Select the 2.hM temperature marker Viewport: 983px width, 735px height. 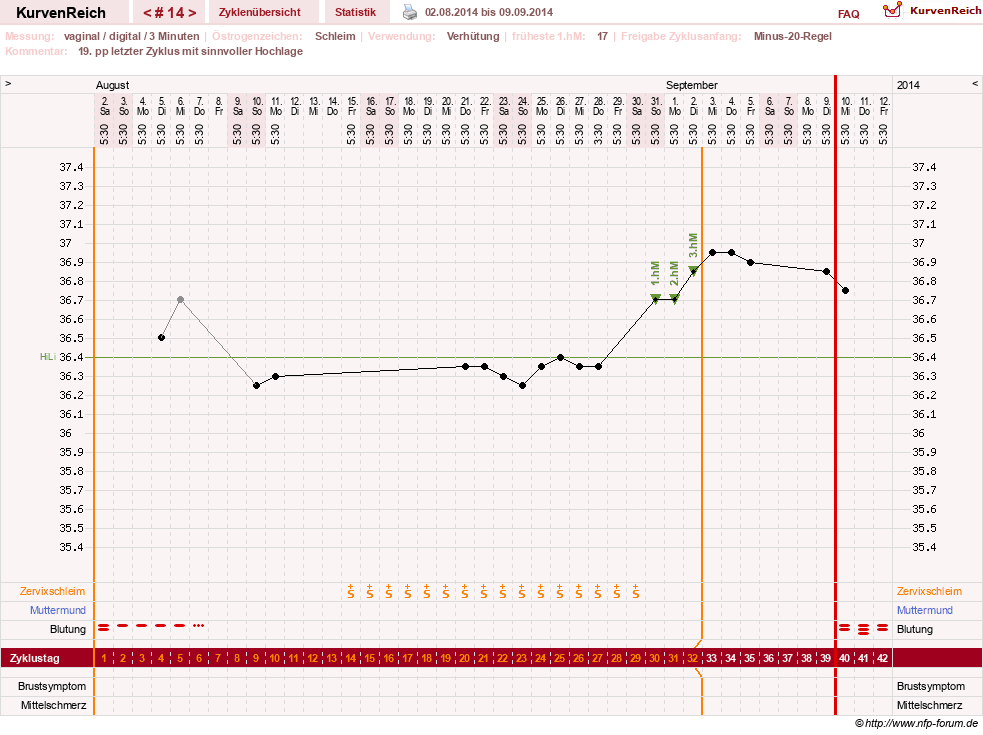[x=675, y=299]
